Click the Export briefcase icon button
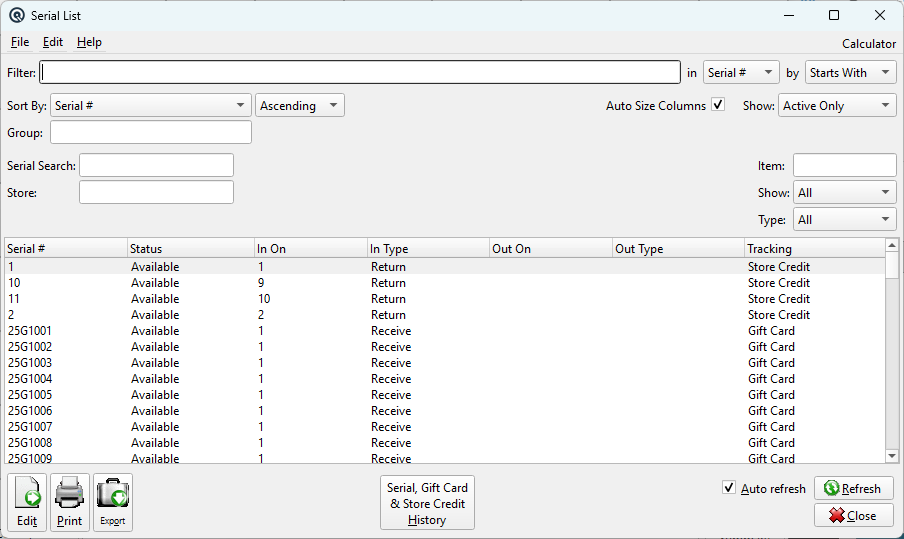 pyautogui.click(x=113, y=503)
